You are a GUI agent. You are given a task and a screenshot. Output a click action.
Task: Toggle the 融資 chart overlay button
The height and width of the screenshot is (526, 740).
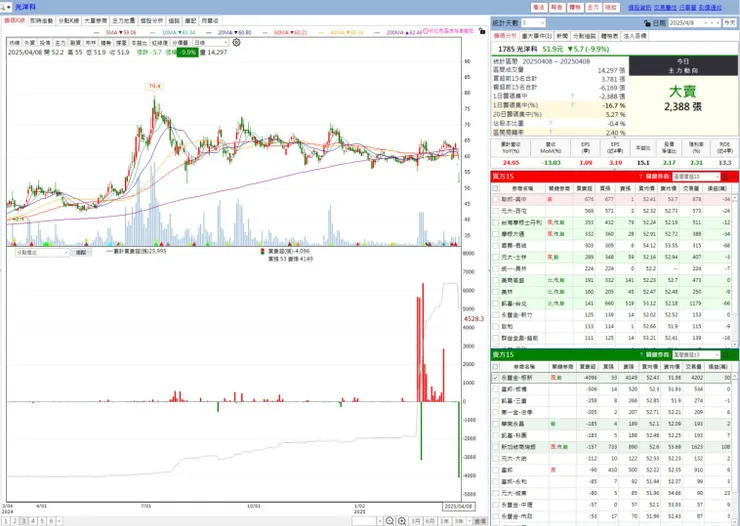[x=76, y=42]
